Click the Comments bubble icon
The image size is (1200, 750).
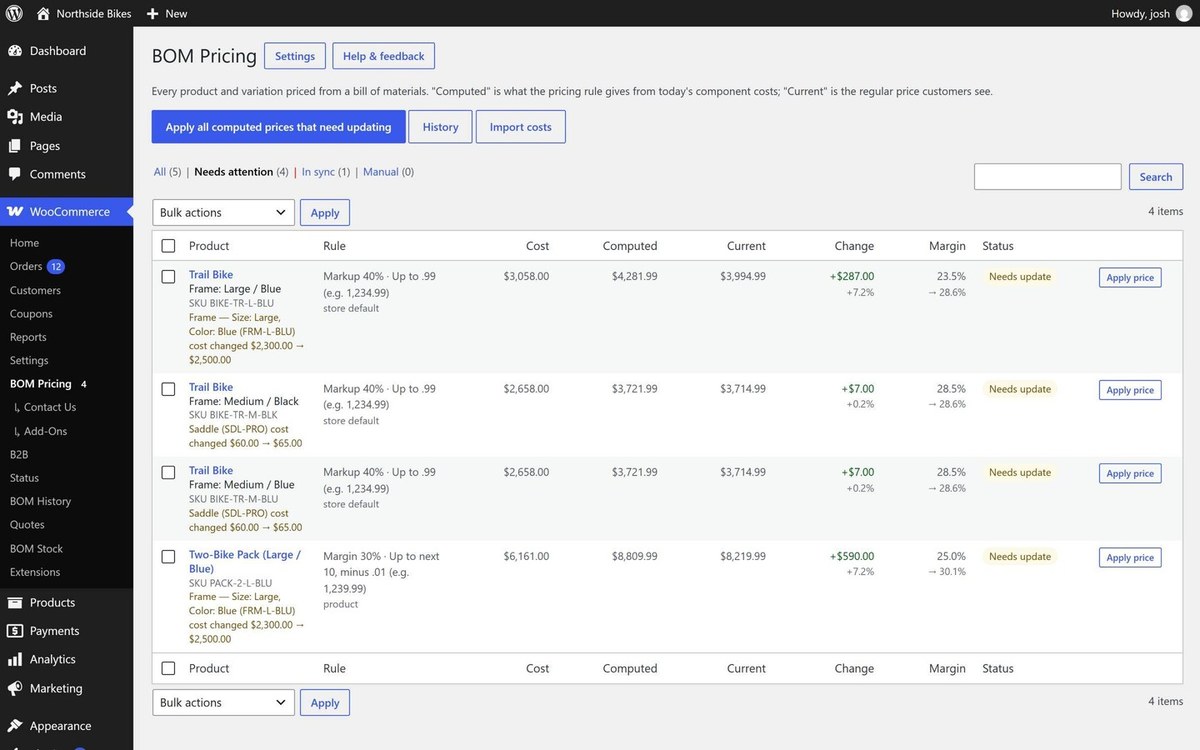coord(15,174)
